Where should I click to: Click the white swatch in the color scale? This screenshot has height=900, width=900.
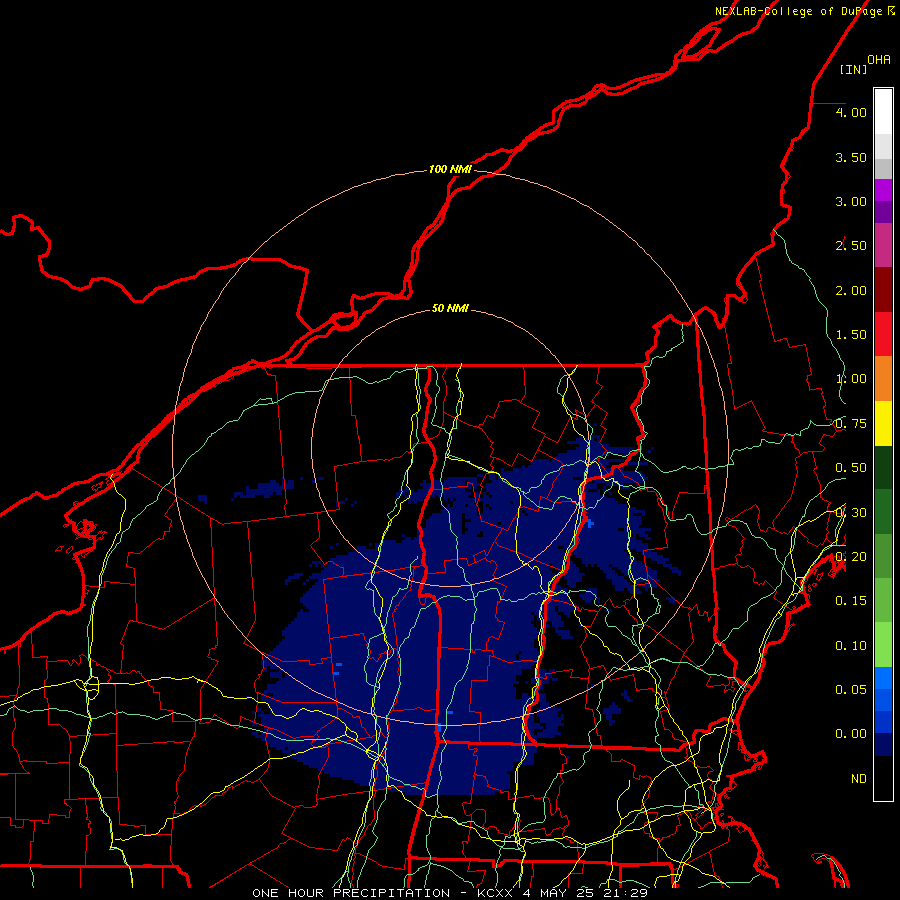click(883, 112)
